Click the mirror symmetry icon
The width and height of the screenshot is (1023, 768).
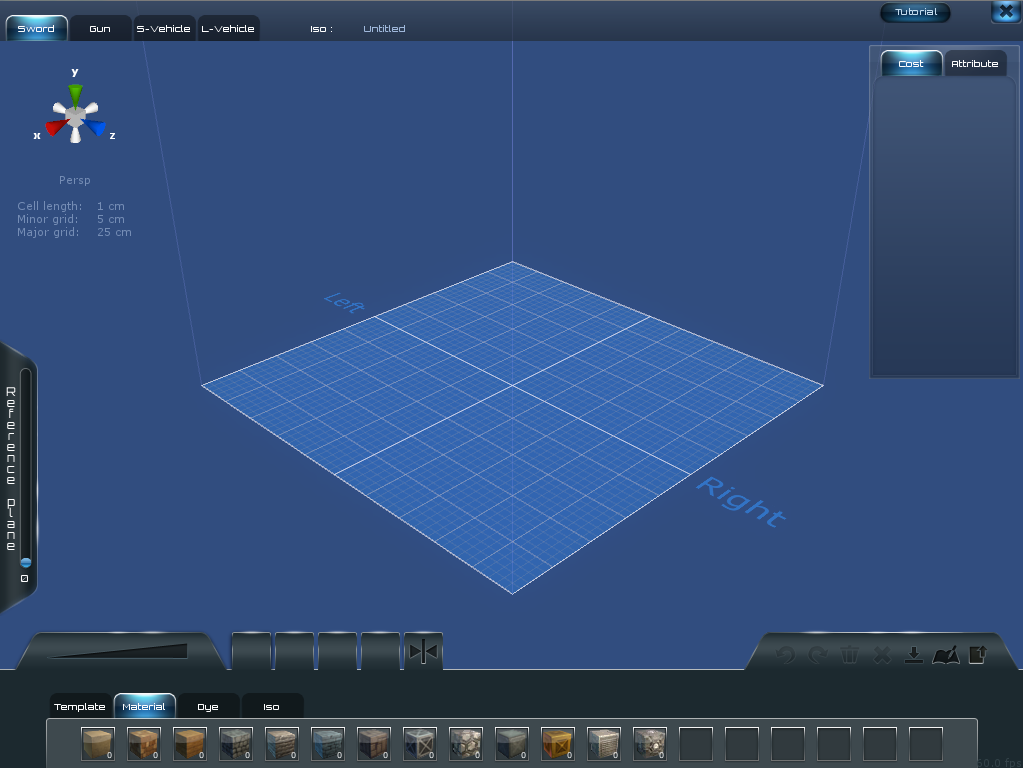click(423, 652)
